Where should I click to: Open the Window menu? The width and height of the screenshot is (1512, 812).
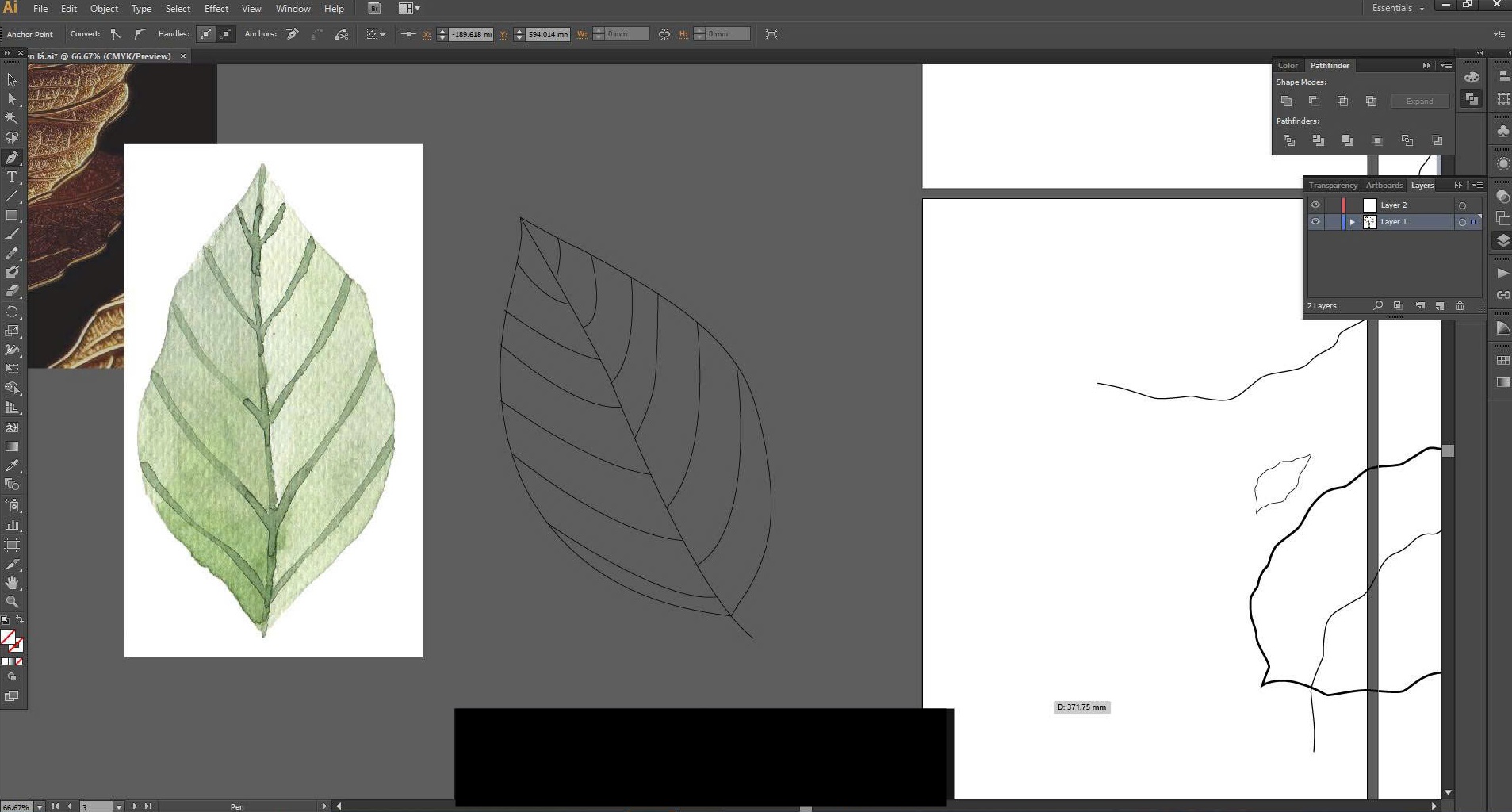coord(293,9)
